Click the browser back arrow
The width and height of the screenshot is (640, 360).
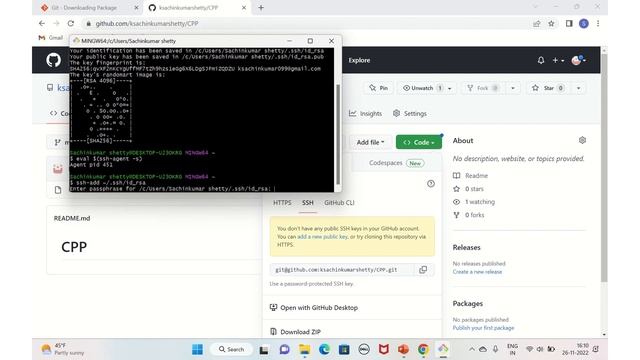click(x=42, y=24)
